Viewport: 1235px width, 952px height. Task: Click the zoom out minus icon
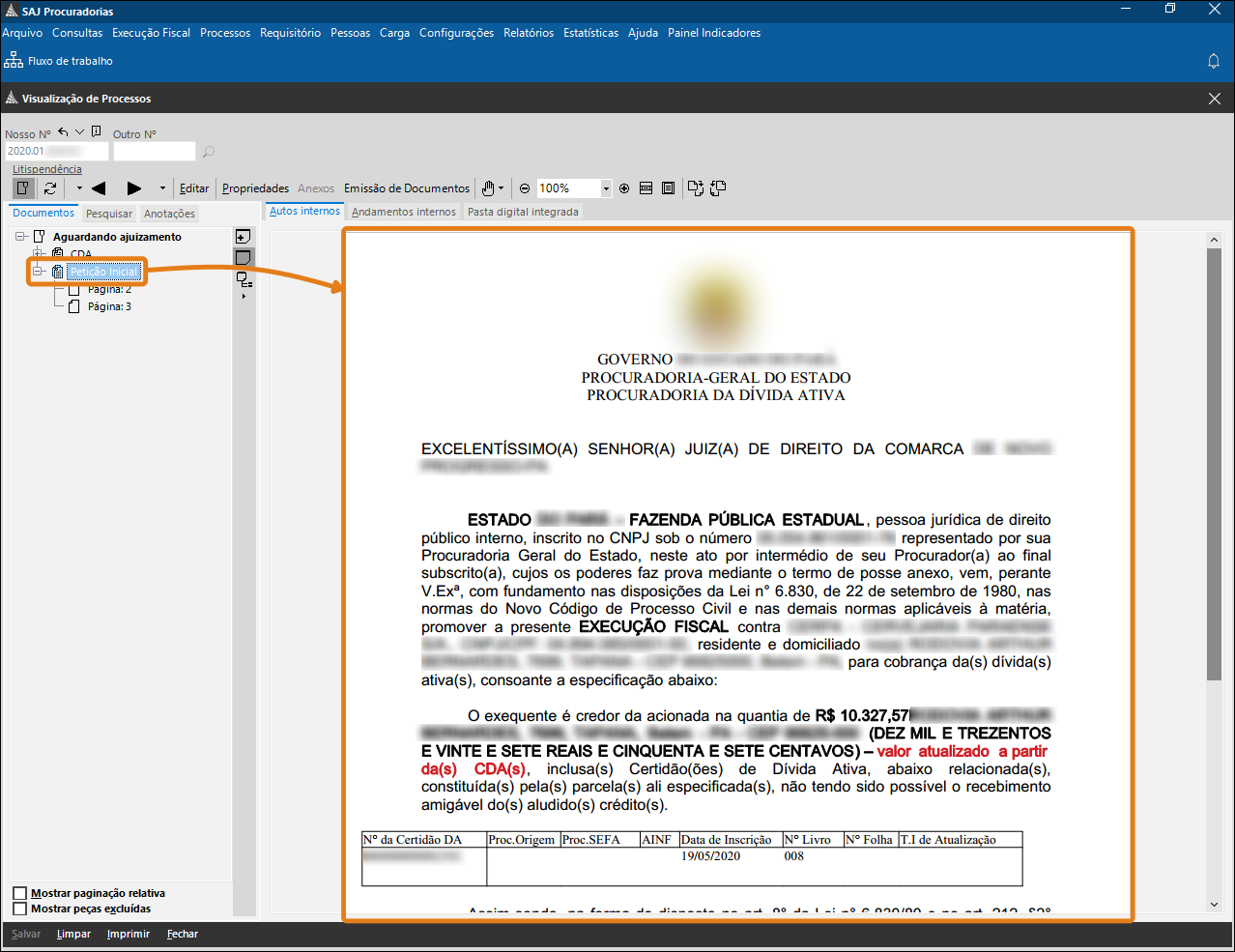pyautogui.click(x=525, y=188)
